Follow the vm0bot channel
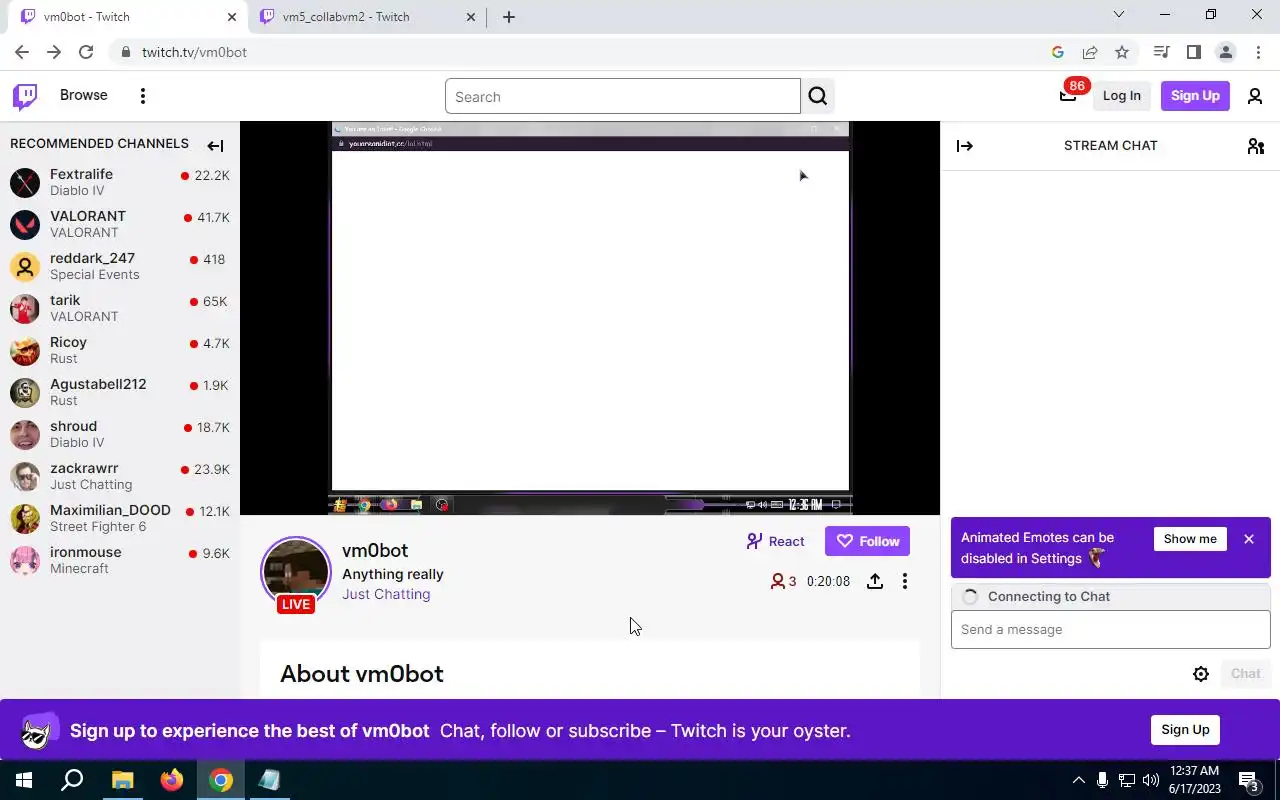This screenshot has width=1280, height=800. coord(867,541)
